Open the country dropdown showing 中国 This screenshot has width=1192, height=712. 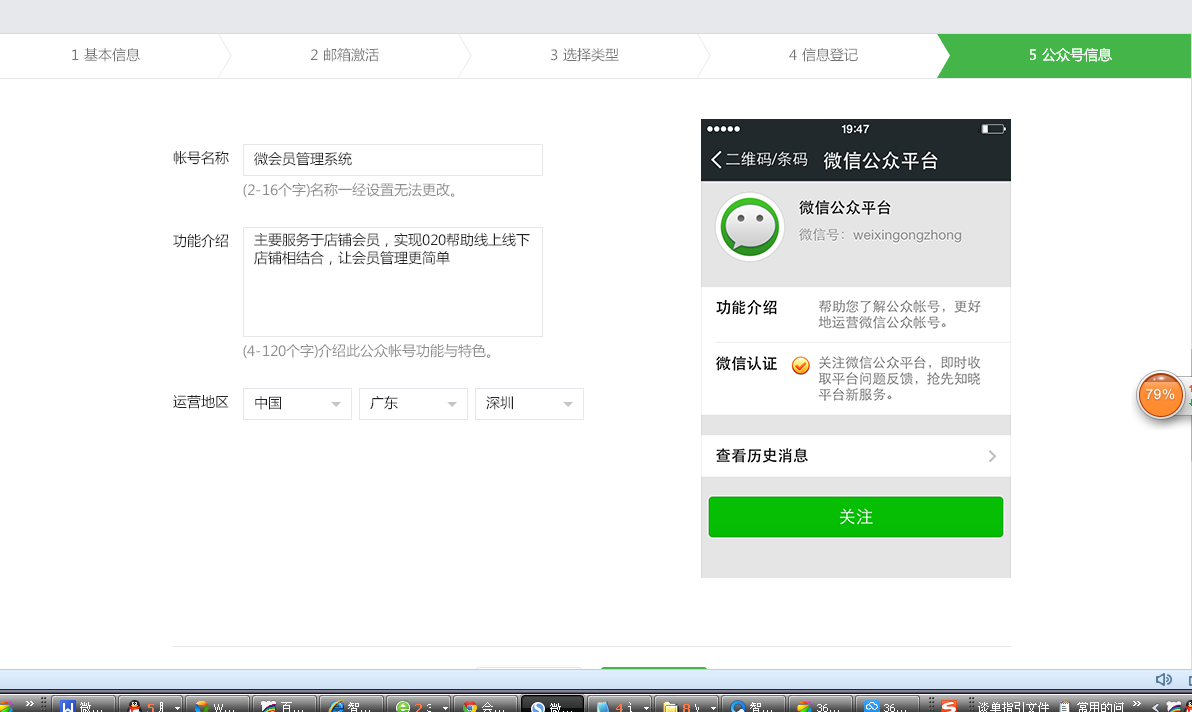(297, 403)
